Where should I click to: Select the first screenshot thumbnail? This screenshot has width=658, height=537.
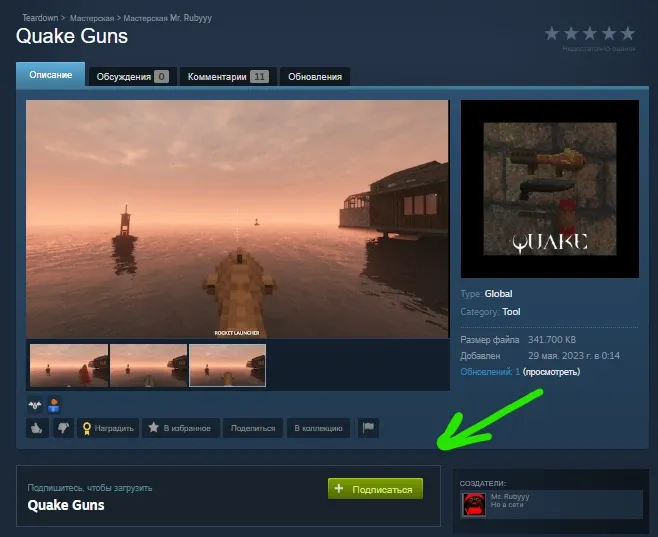pyautogui.click(x=69, y=366)
